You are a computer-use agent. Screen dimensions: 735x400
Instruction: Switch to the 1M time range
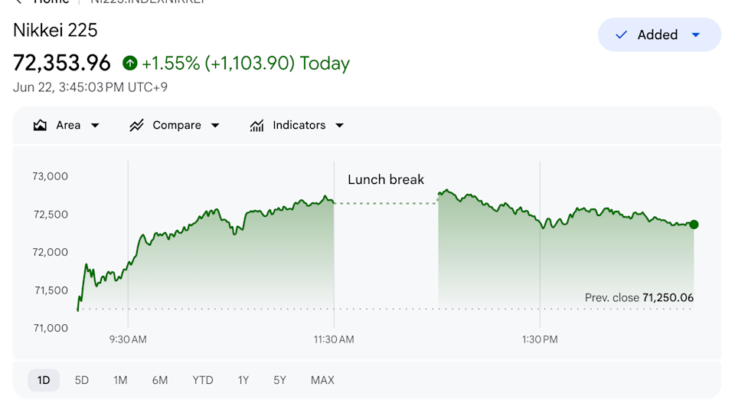click(120, 380)
